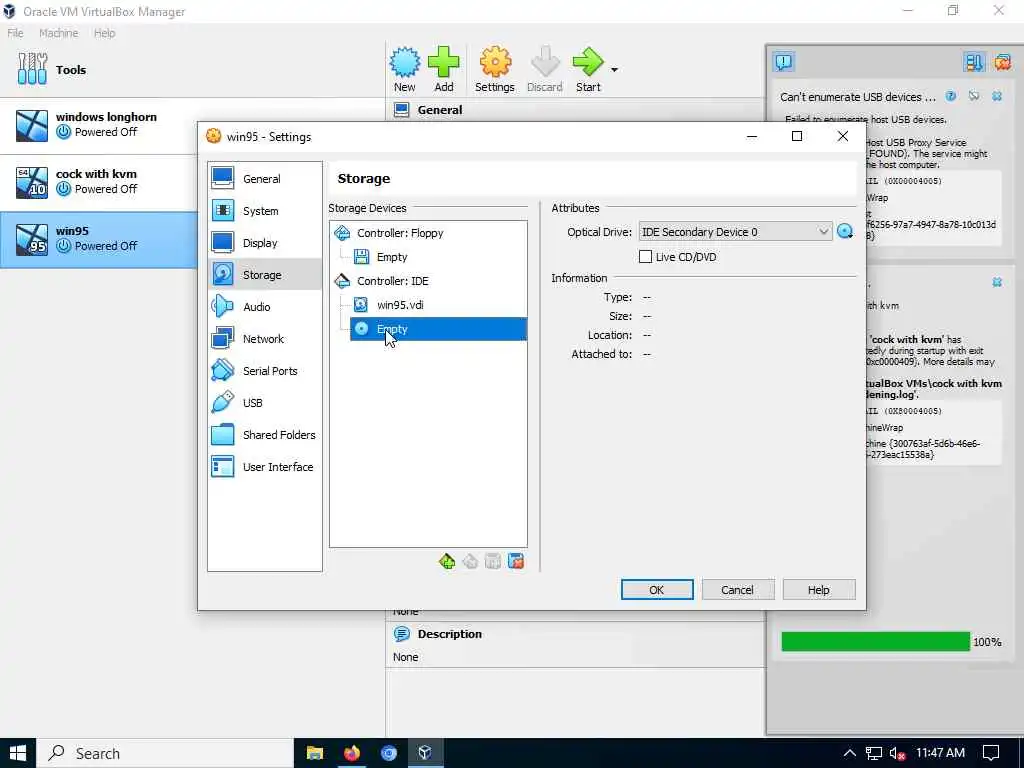This screenshot has height=768, width=1024.
Task: Click the muted volume tray icon
Action: pyautogui.click(x=898, y=753)
